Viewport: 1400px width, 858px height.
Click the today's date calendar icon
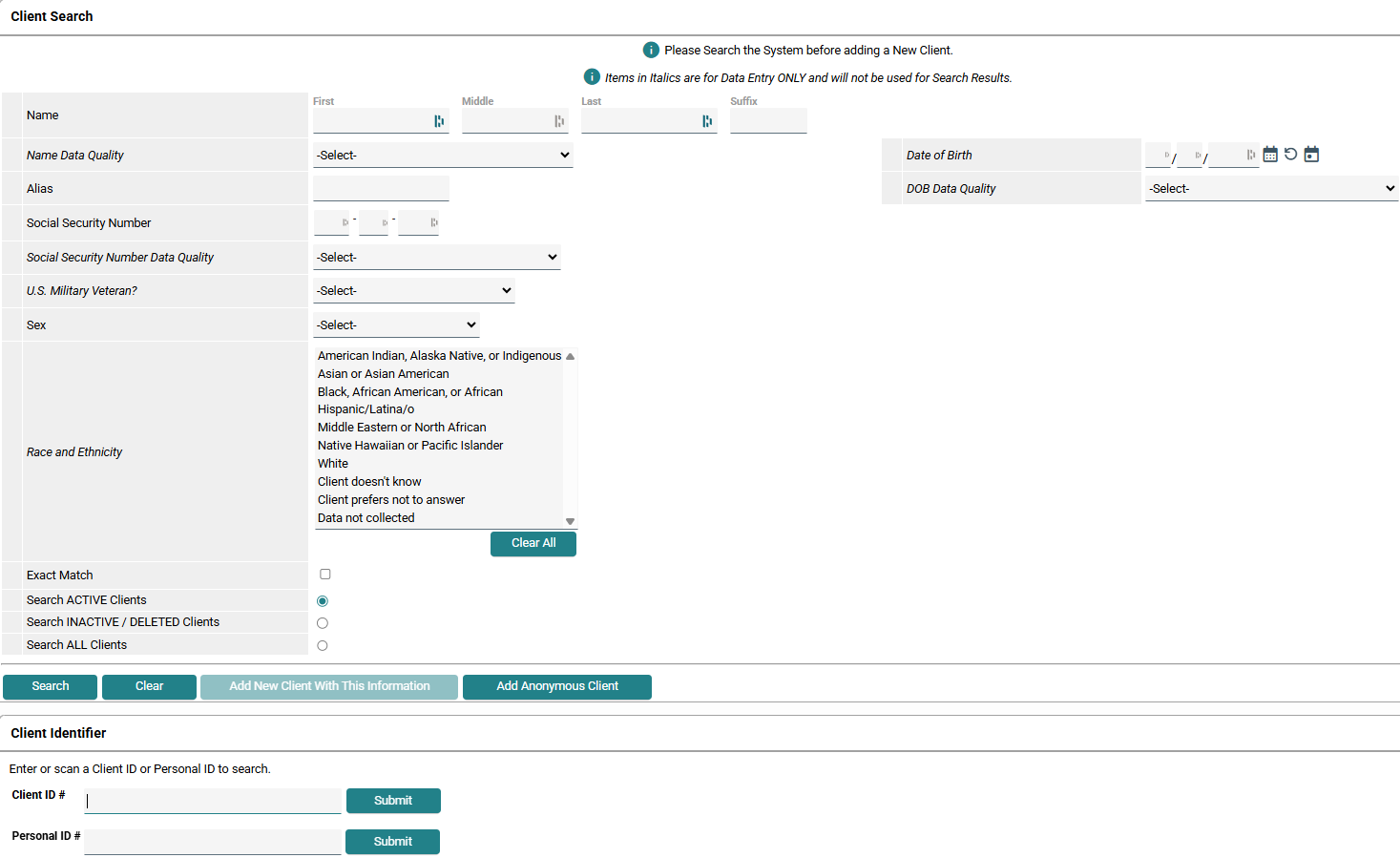(1311, 155)
